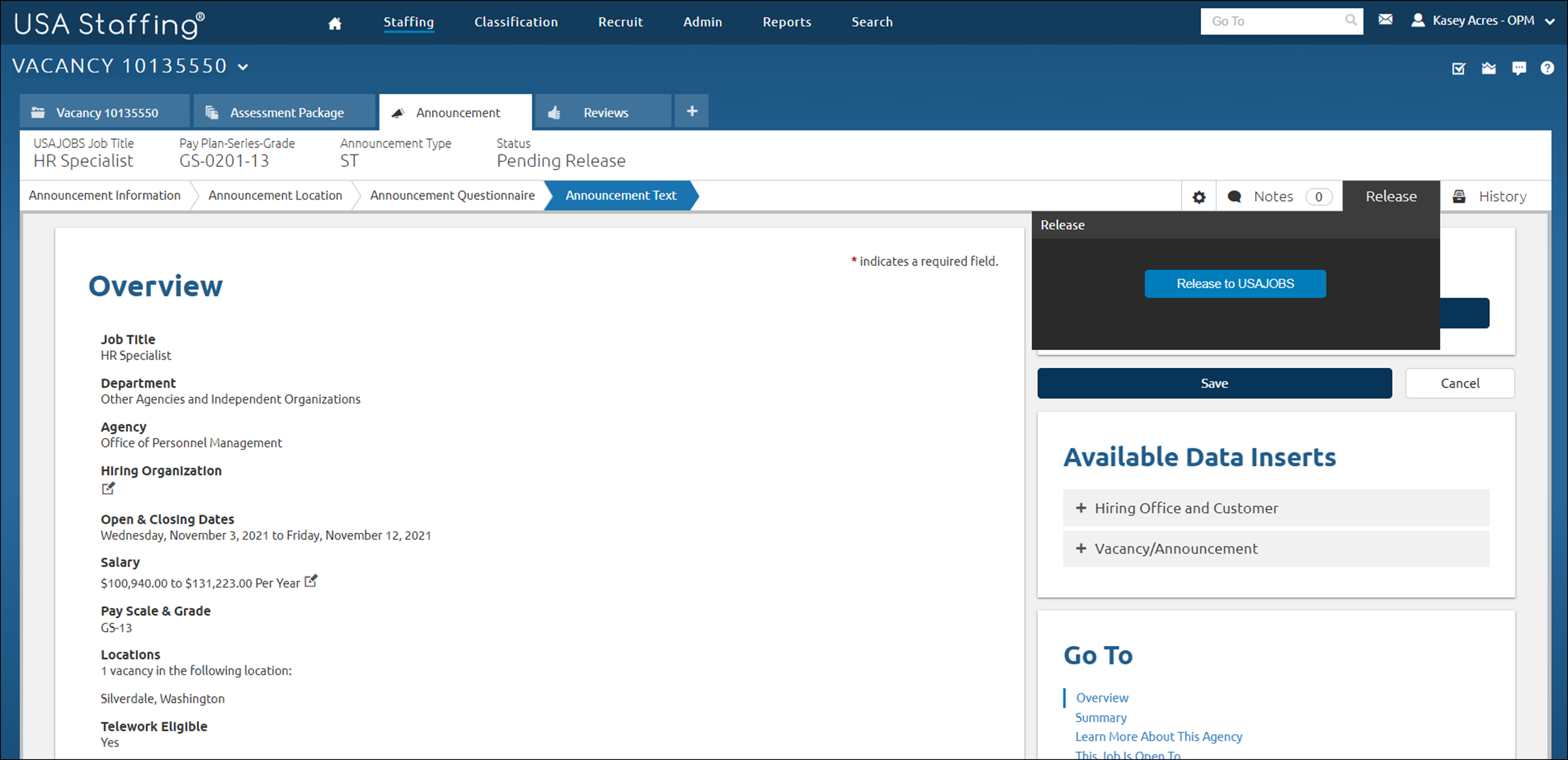Edit Hiring Organization using the pencil icon
The image size is (1568, 760).
[x=109, y=488]
